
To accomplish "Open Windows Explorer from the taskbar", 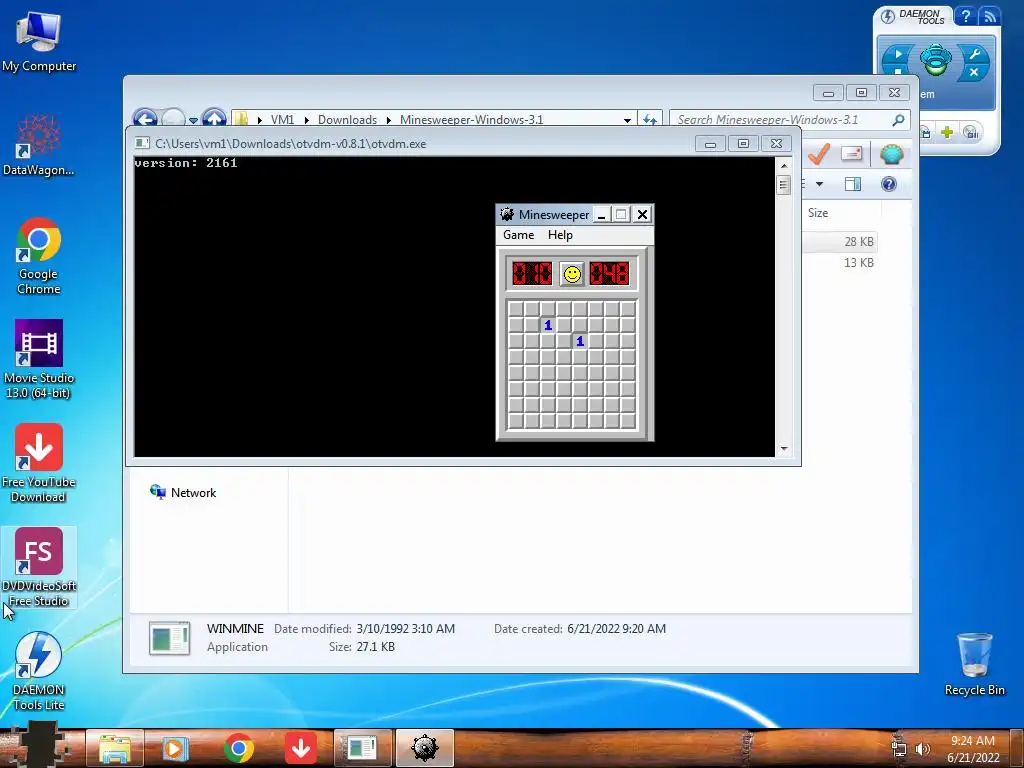I will point(114,748).
